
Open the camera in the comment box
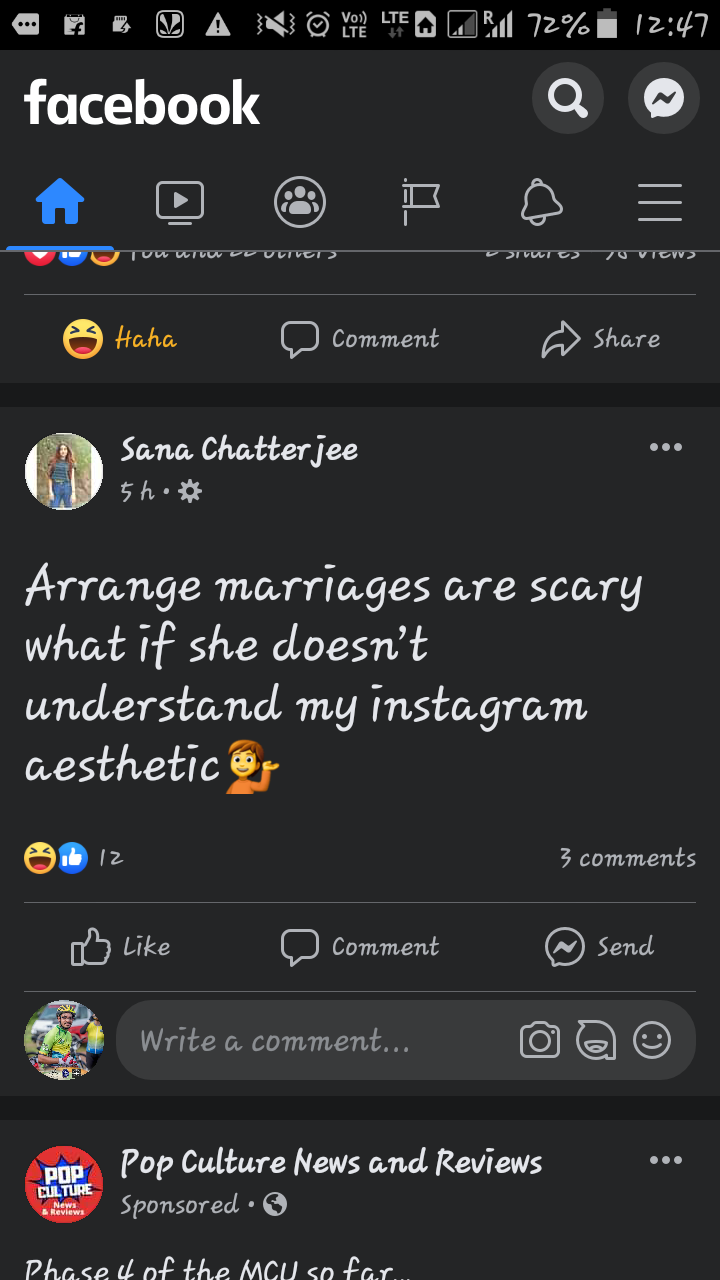[x=540, y=1041]
